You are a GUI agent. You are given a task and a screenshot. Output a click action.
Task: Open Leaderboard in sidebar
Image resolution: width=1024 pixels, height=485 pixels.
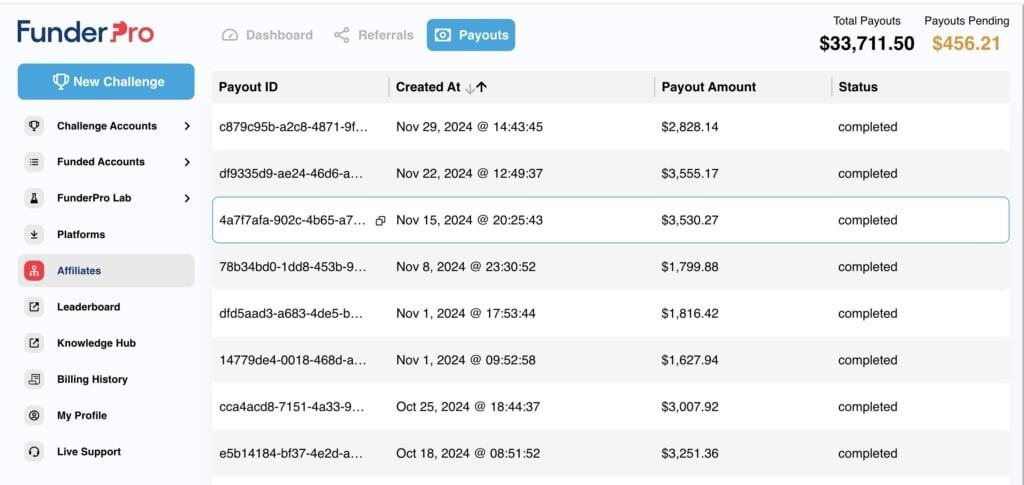tap(106, 307)
